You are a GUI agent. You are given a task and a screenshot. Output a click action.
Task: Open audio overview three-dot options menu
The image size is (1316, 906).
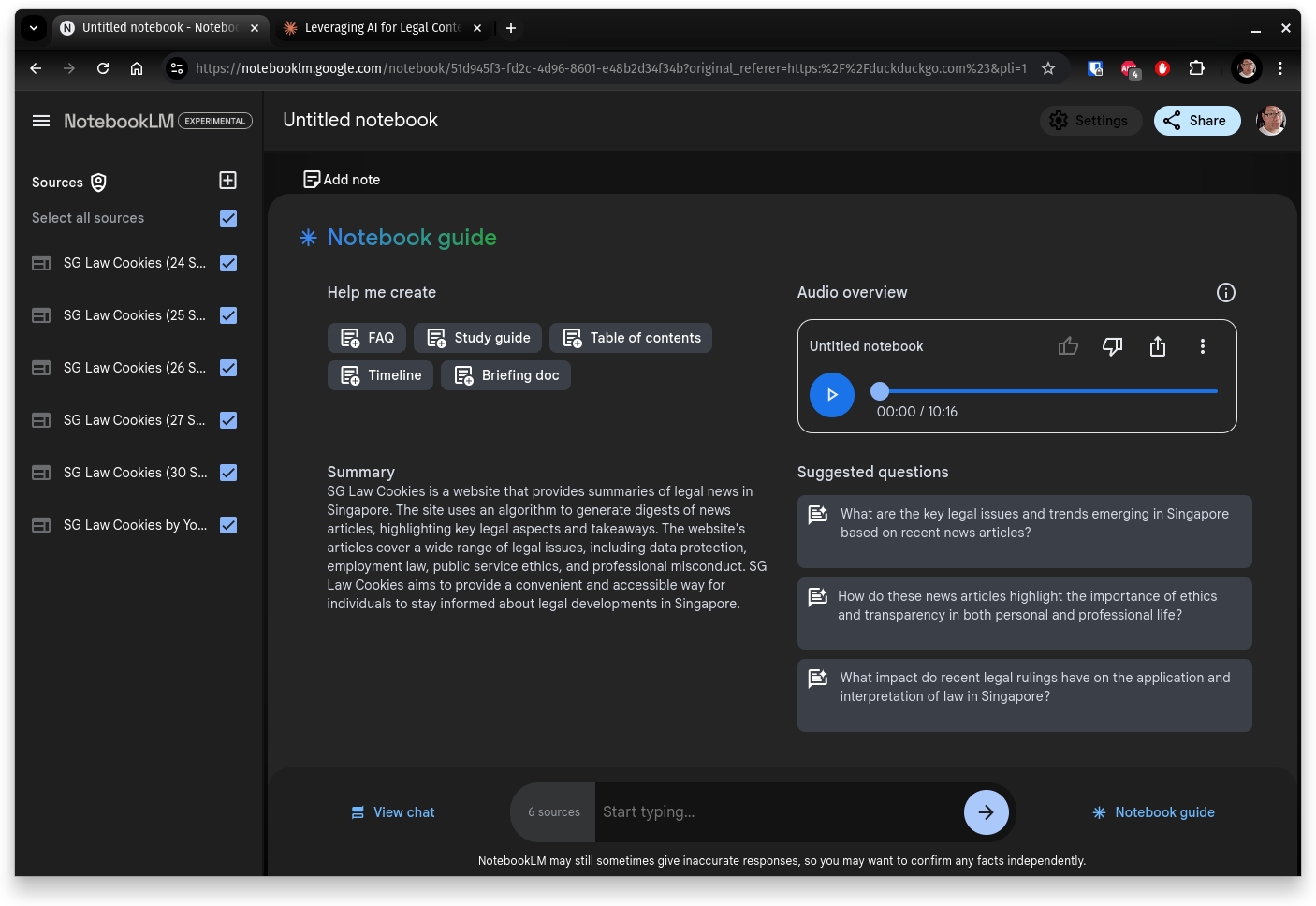click(1203, 346)
